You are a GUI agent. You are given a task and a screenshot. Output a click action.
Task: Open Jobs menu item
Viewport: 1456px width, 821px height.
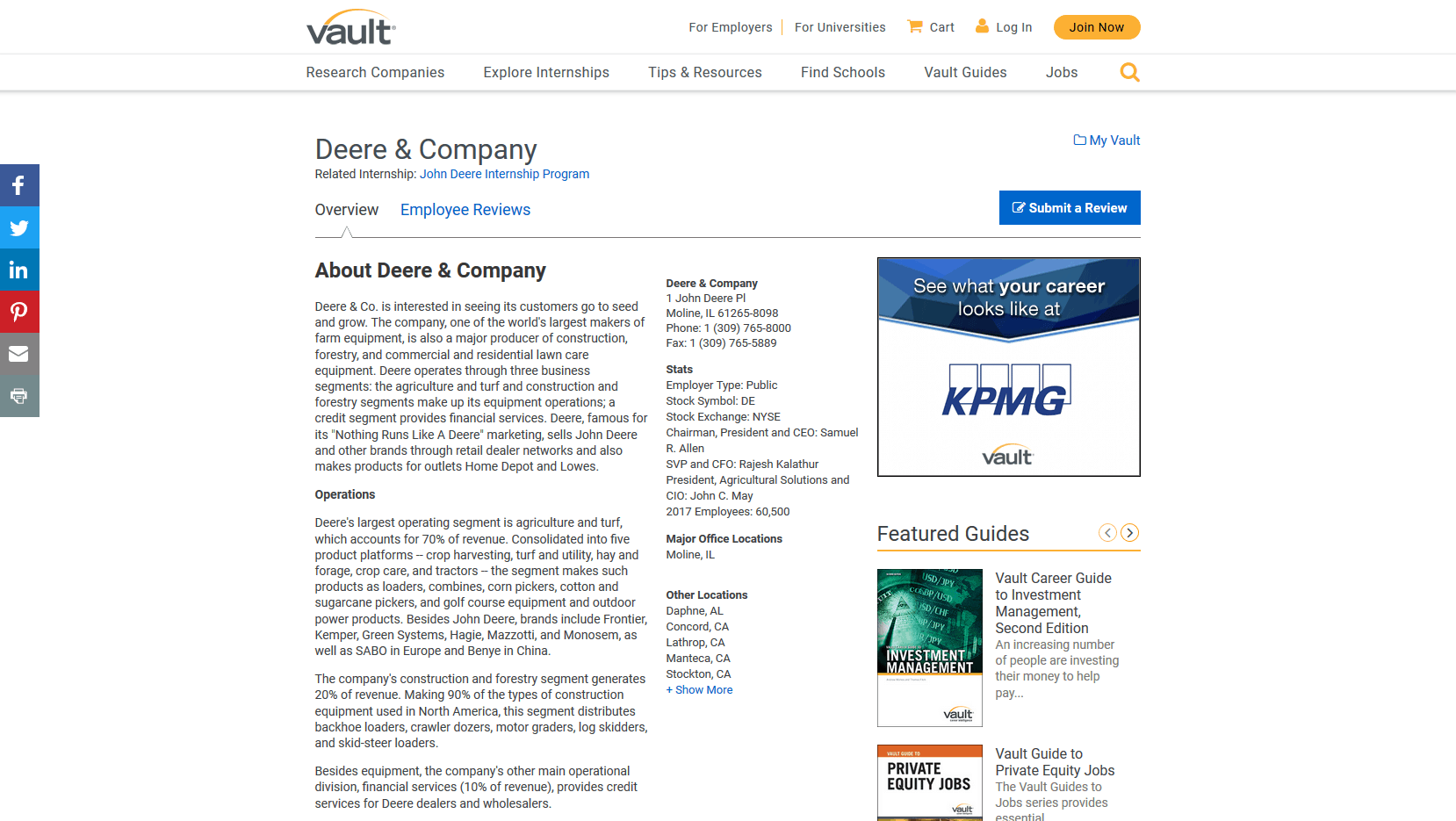[x=1062, y=73]
